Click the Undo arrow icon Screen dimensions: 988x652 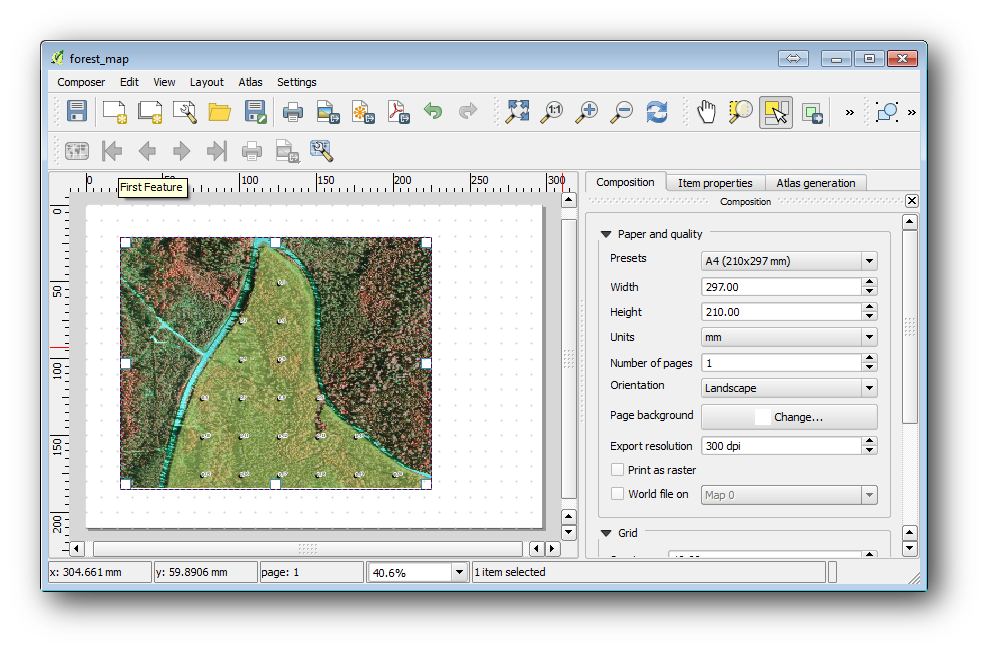[x=433, y=112]
